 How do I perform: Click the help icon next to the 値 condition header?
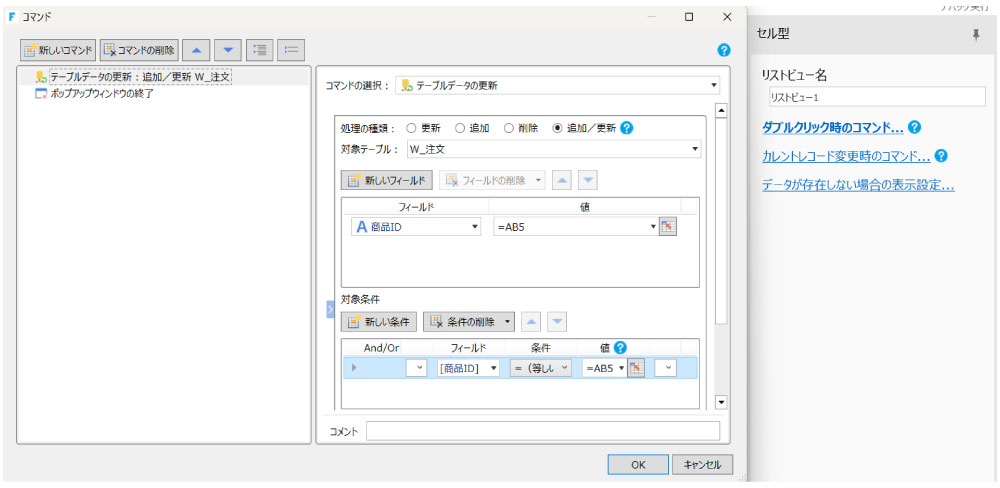point(619,348)
